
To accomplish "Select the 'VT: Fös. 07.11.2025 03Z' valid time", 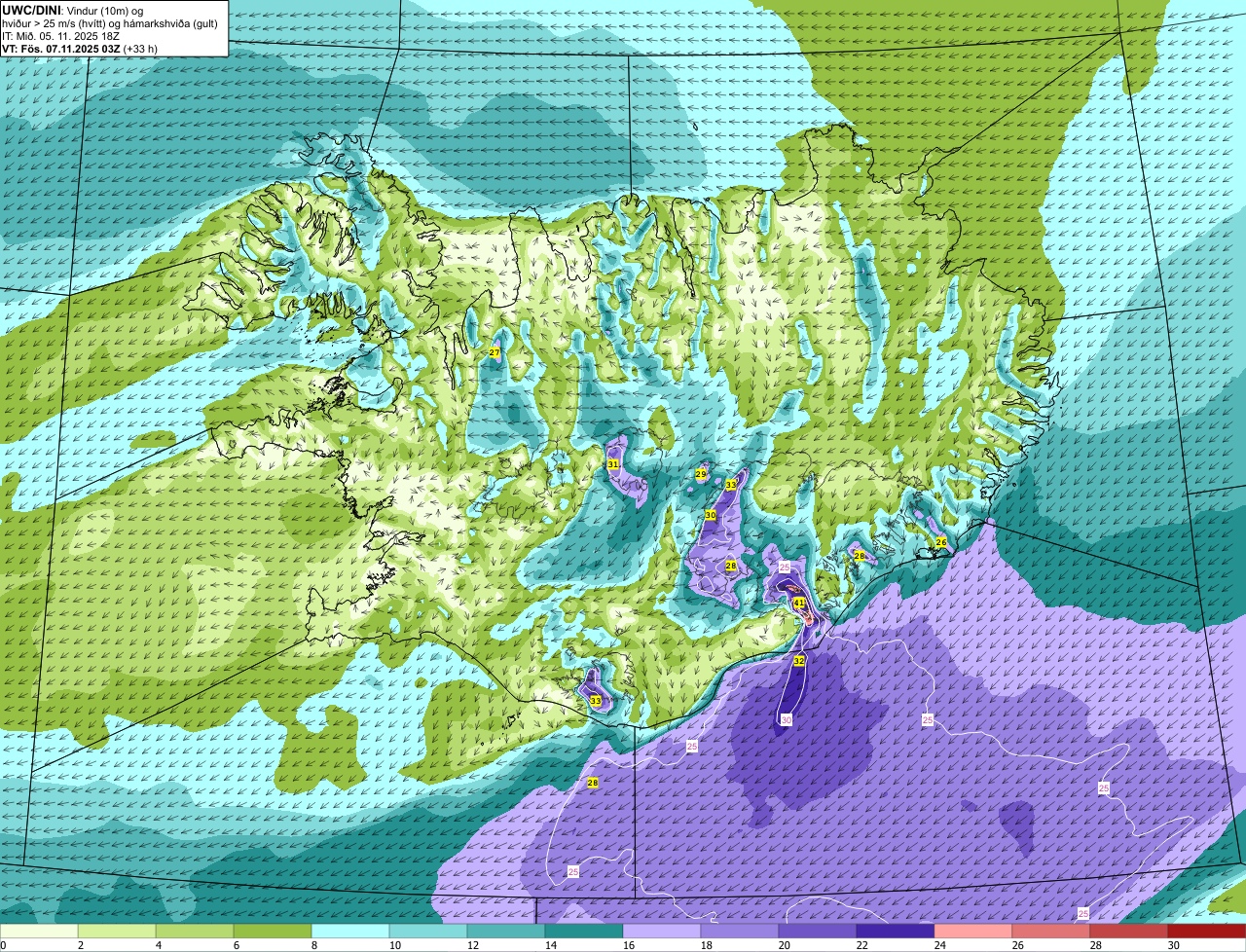I will click(x=60, y=48).
